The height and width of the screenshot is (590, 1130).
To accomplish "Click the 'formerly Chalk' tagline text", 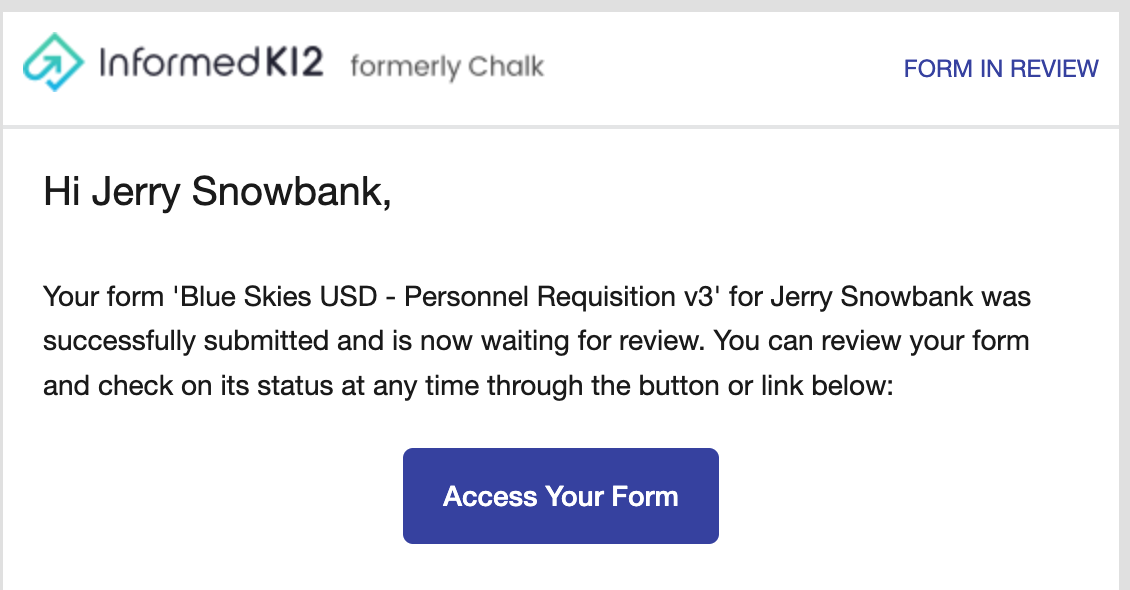I will [447, 66].
